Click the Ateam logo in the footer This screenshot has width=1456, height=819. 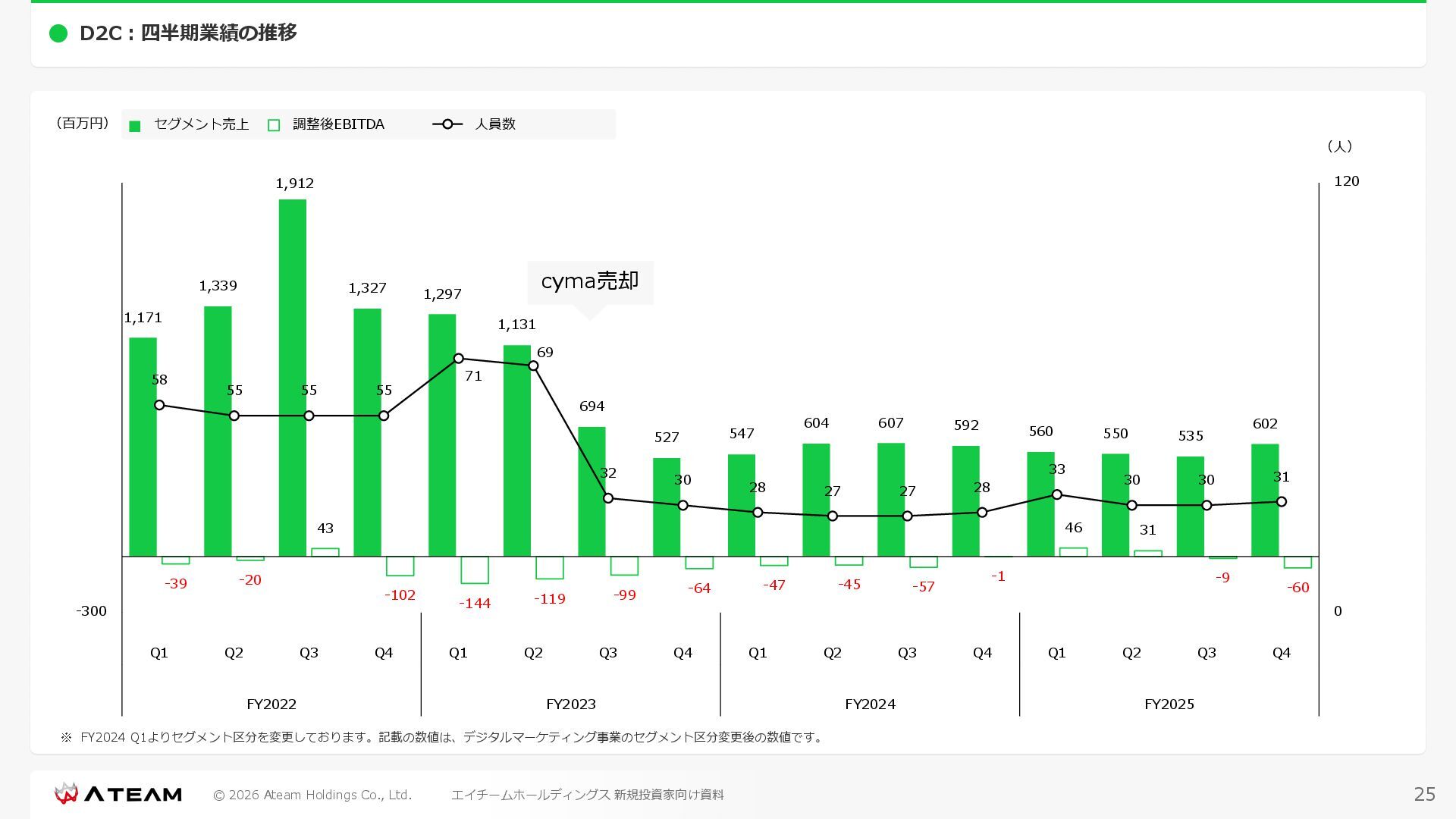click(118, 794)
